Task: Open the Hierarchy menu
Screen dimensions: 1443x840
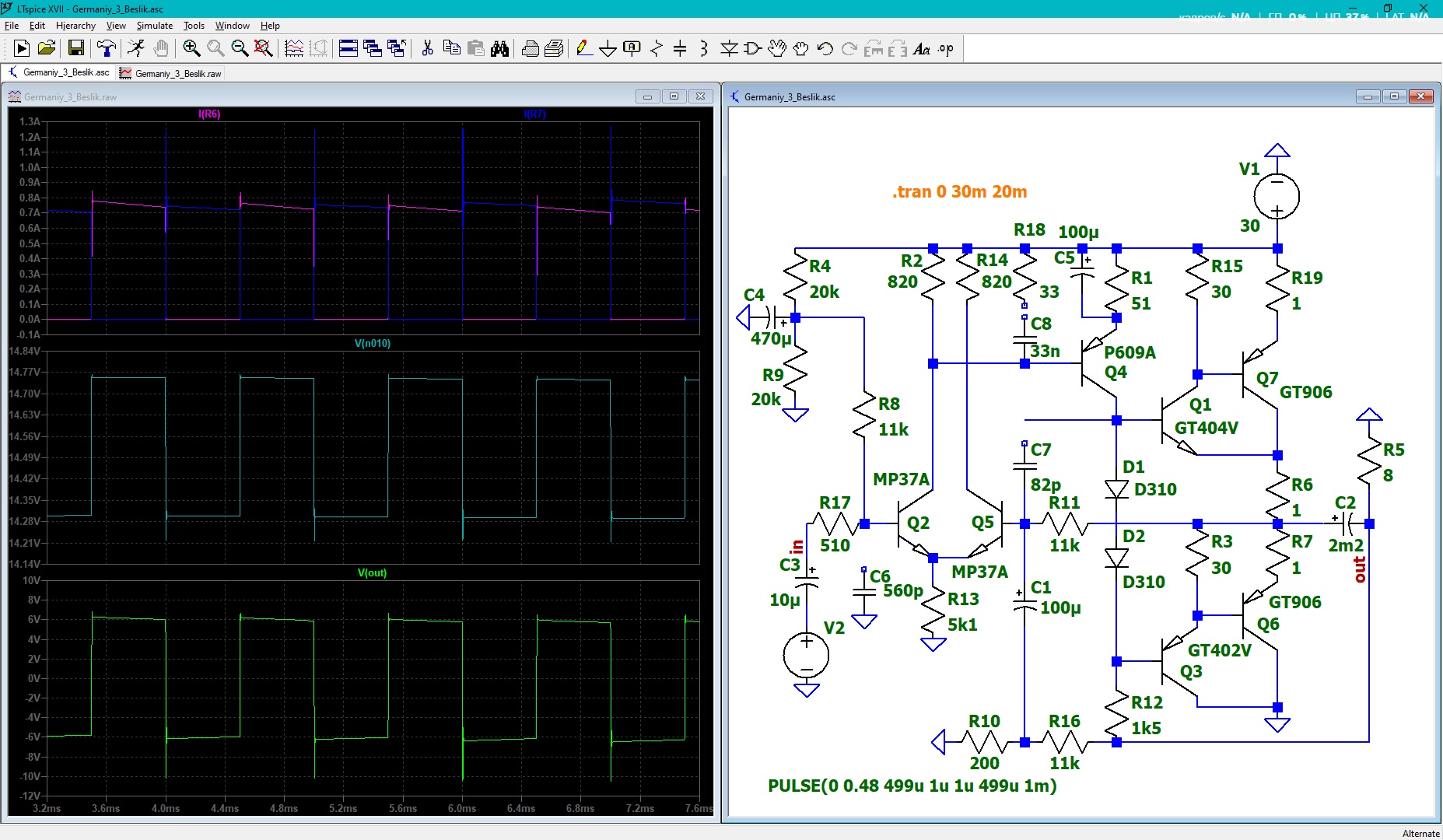Action: (75, 26)
